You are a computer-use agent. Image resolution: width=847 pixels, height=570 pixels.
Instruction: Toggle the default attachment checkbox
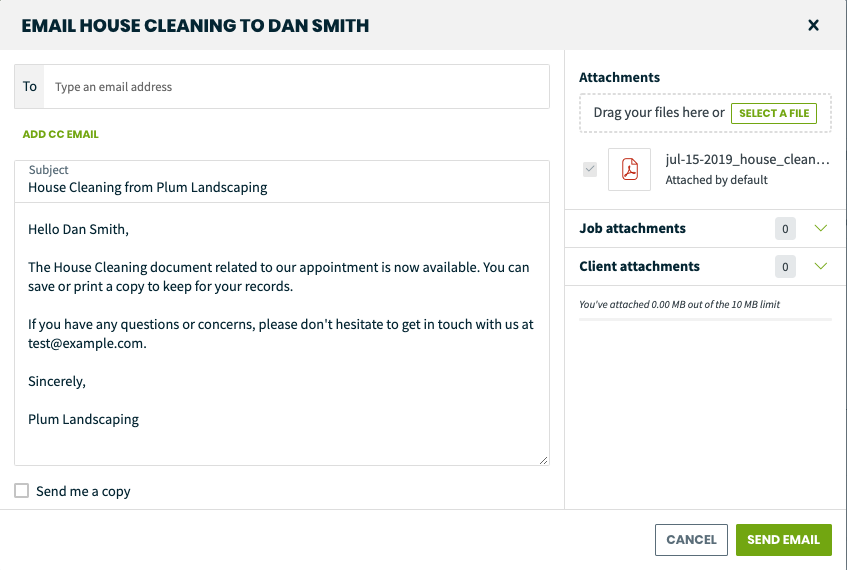(x=590, y=169)
